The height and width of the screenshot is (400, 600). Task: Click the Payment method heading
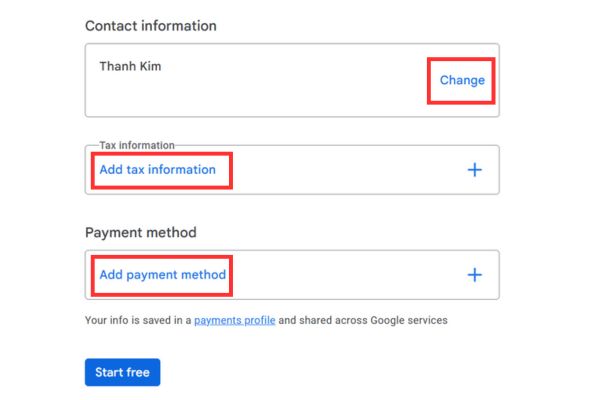pos(141,232)
